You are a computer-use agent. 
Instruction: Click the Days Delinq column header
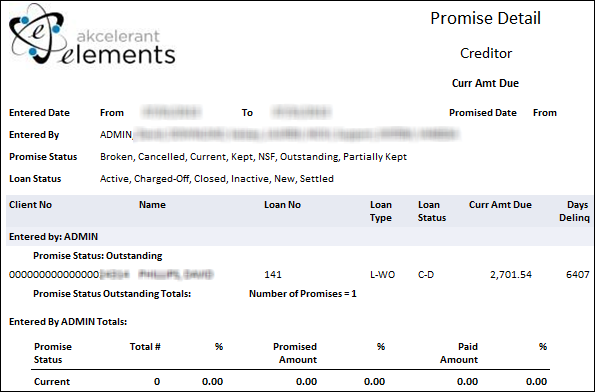coord(574,211)
